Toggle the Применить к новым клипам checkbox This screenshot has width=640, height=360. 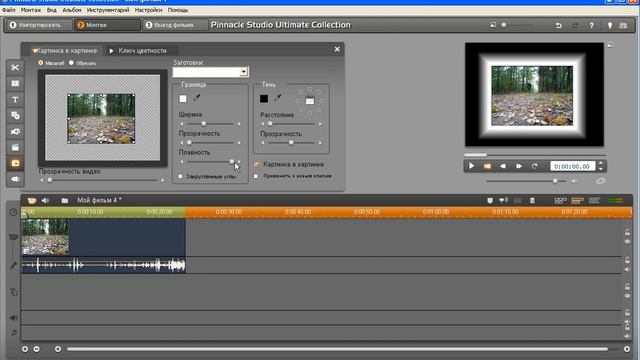pyautogui.click(x=256, y=176)
